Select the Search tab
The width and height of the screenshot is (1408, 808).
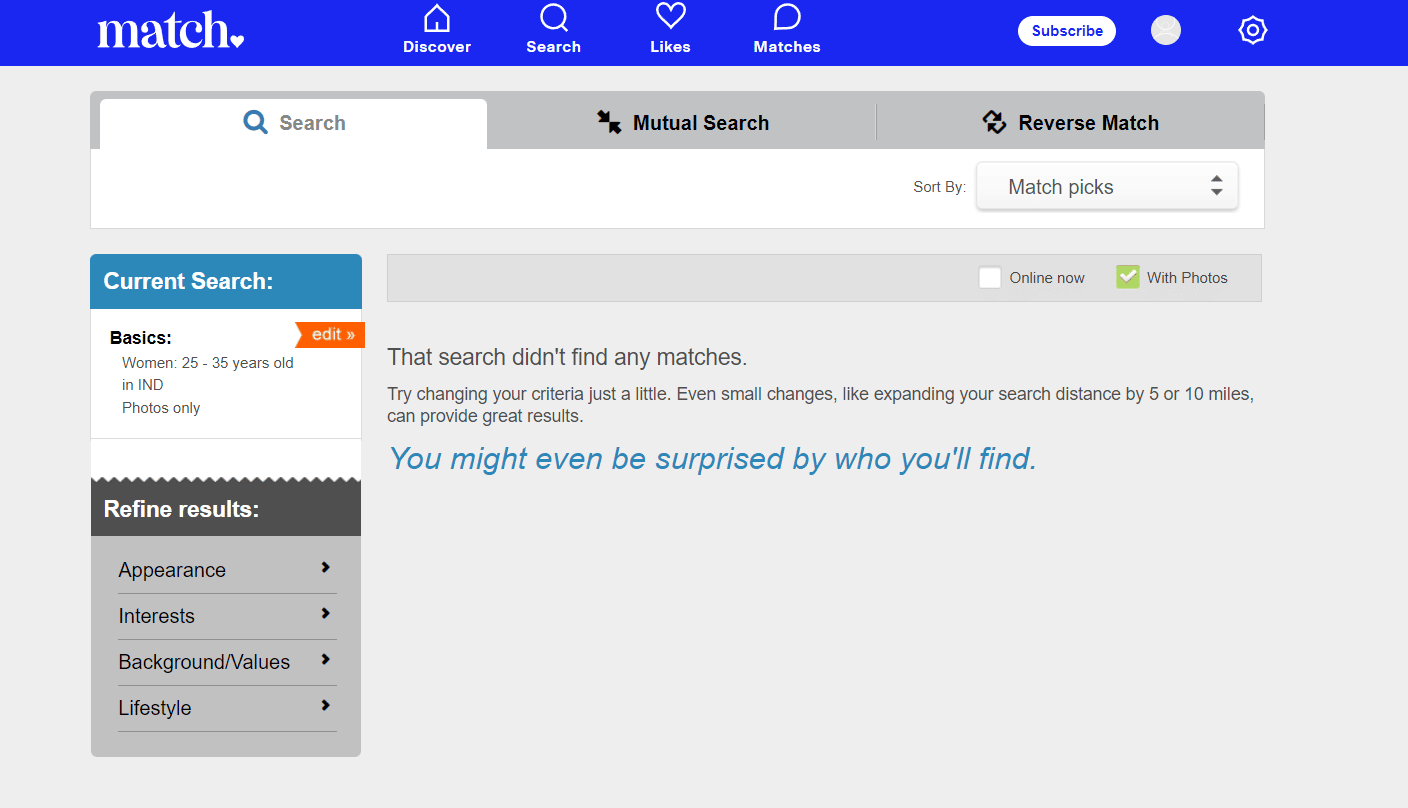click(x=294, y=123)
